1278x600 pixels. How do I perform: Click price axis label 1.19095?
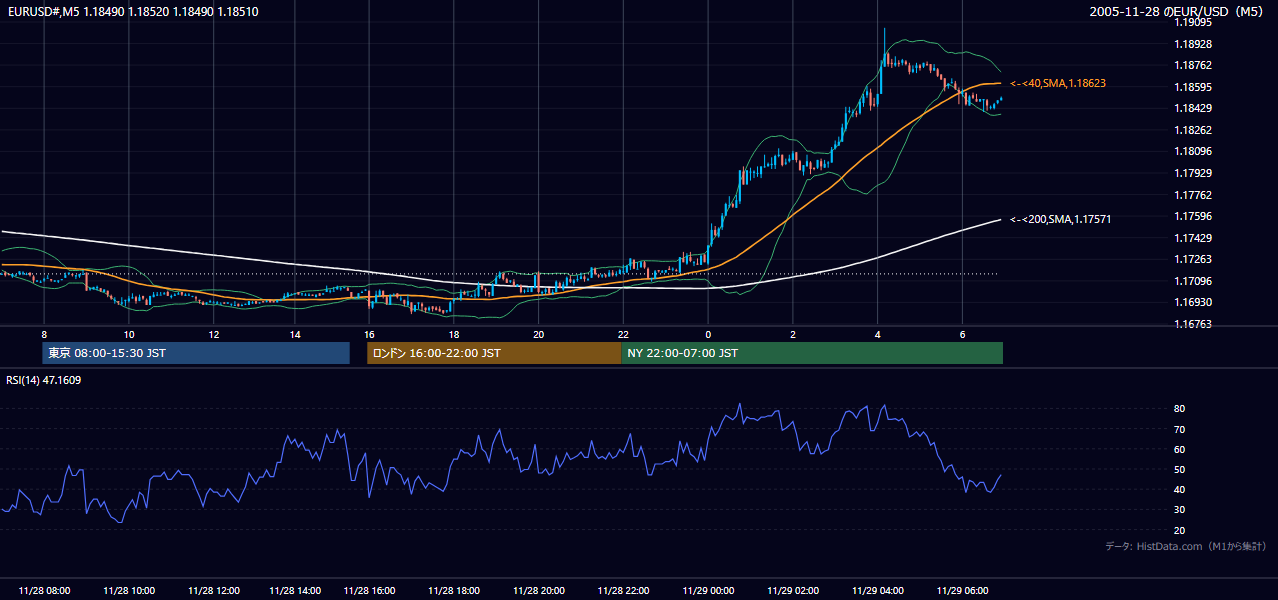(1192, 22)
